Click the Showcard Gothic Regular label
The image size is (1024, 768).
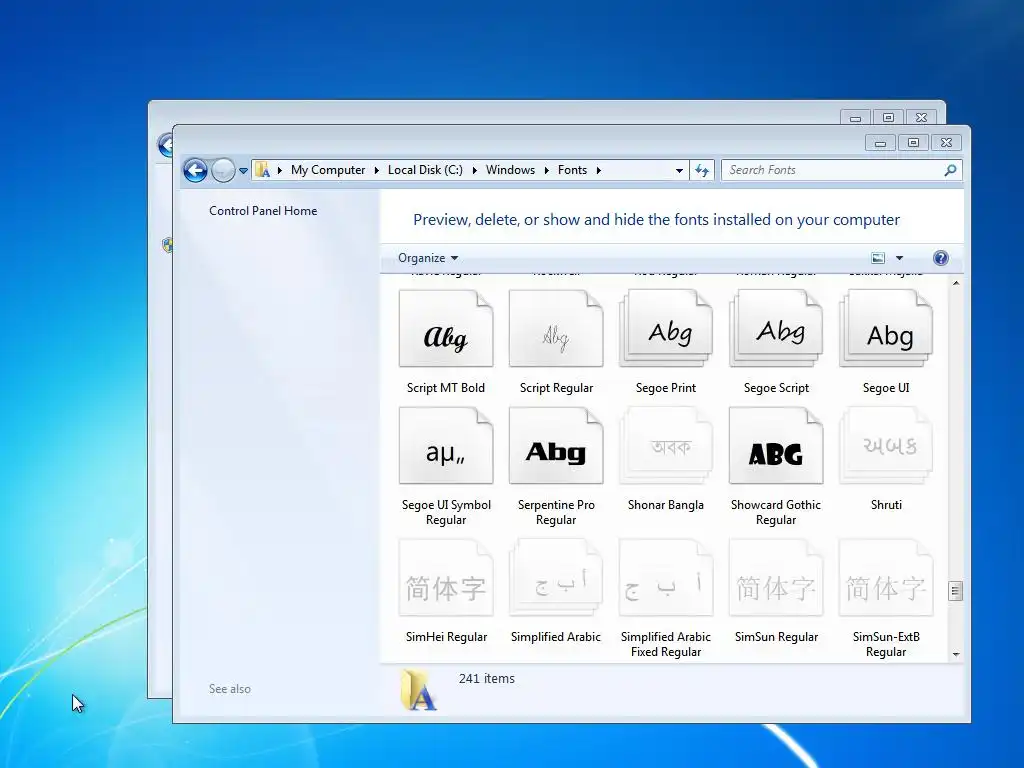coord(776,513)
